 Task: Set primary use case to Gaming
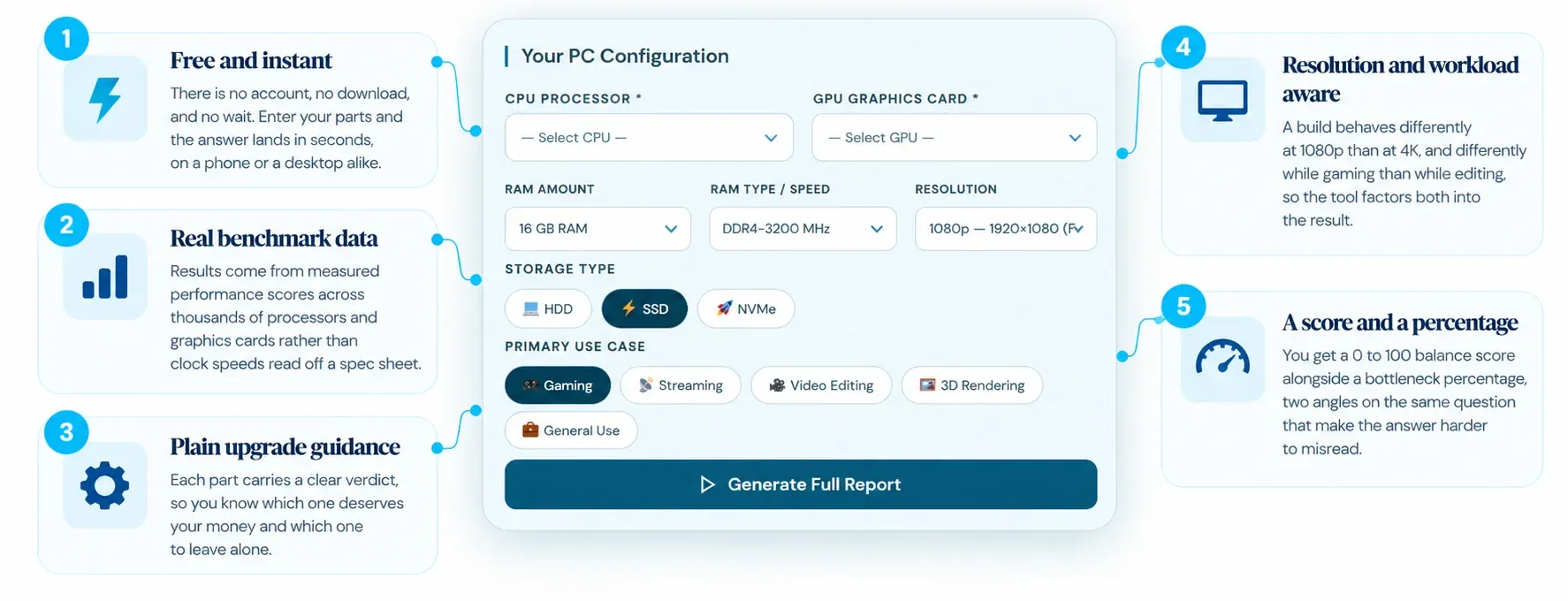pos(558,385)
